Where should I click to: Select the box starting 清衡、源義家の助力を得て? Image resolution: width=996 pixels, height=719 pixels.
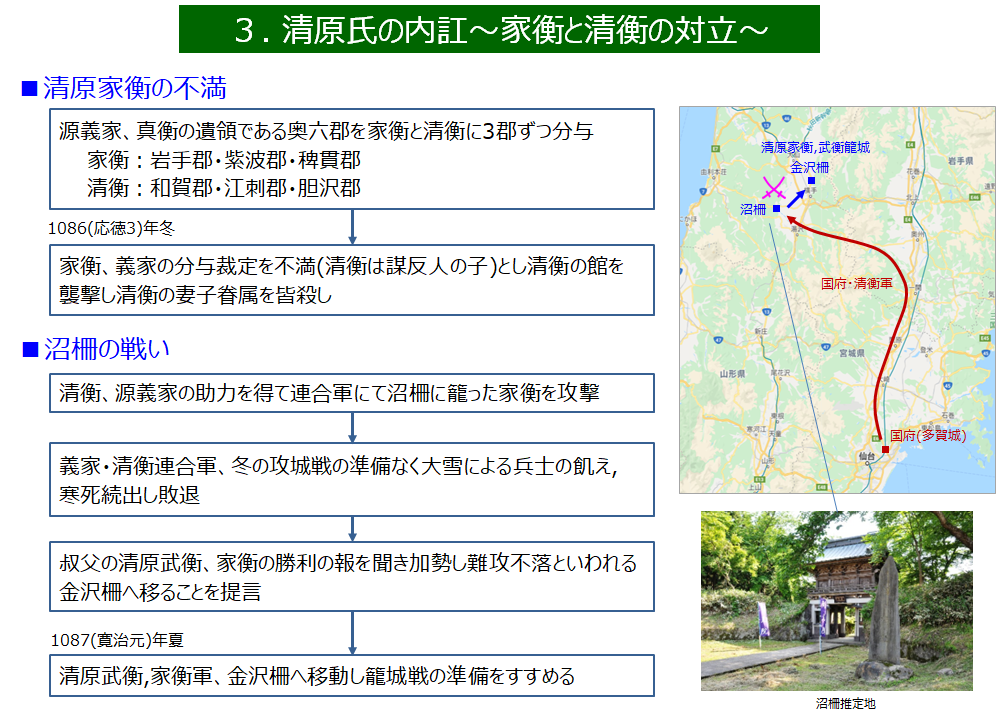click(x=352, y=393)
